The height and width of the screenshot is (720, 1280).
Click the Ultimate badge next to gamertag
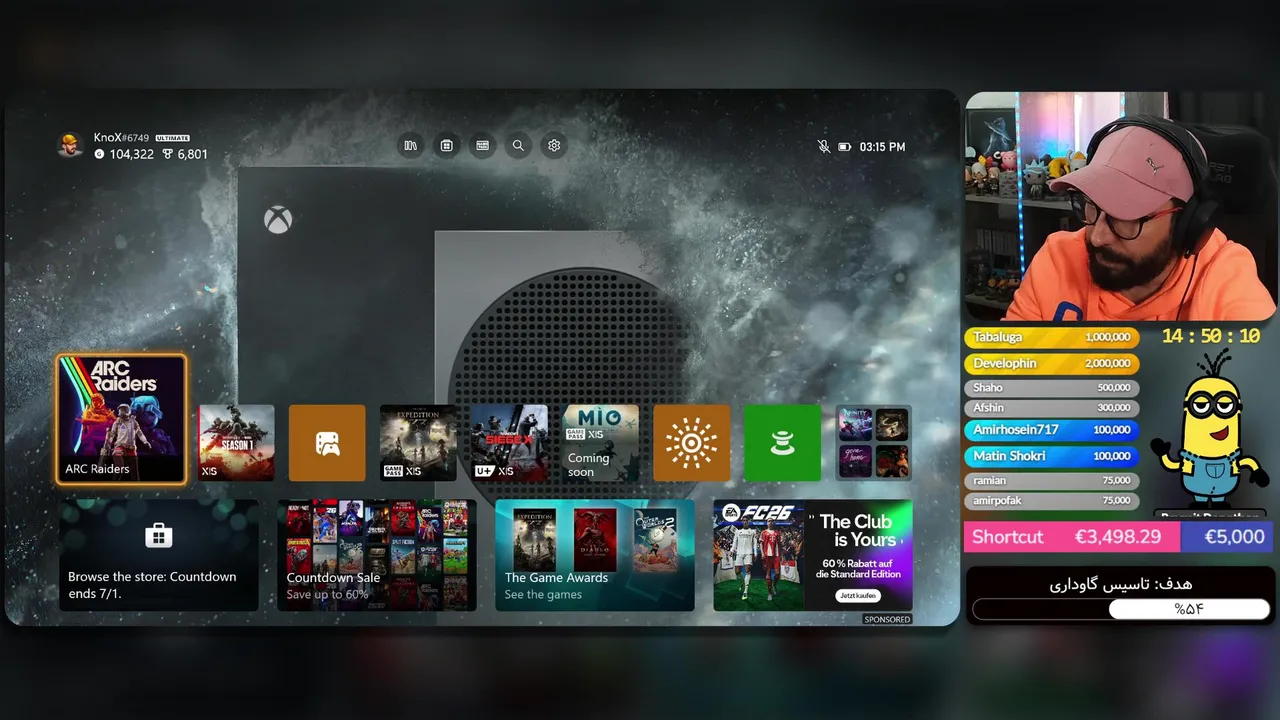tap(172, 138)
